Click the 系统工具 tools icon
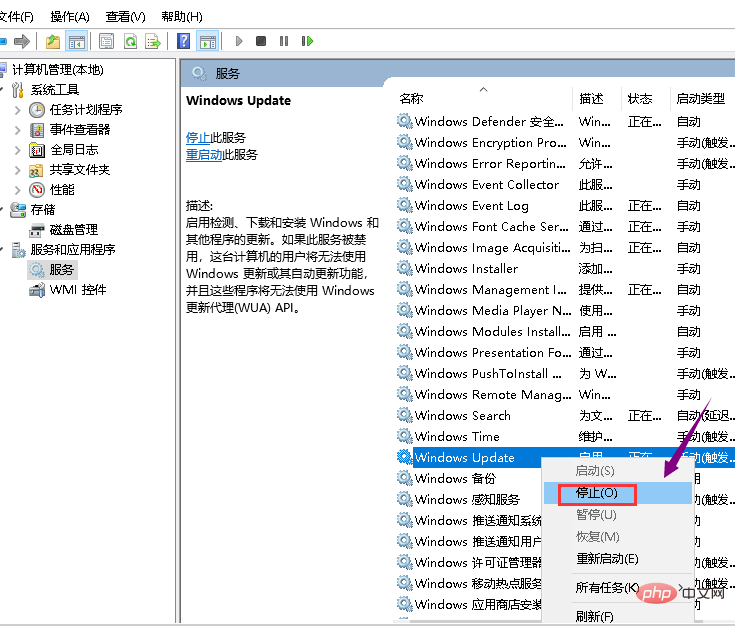Viewport: 735px width, 626px height. (x=18, y=90)
